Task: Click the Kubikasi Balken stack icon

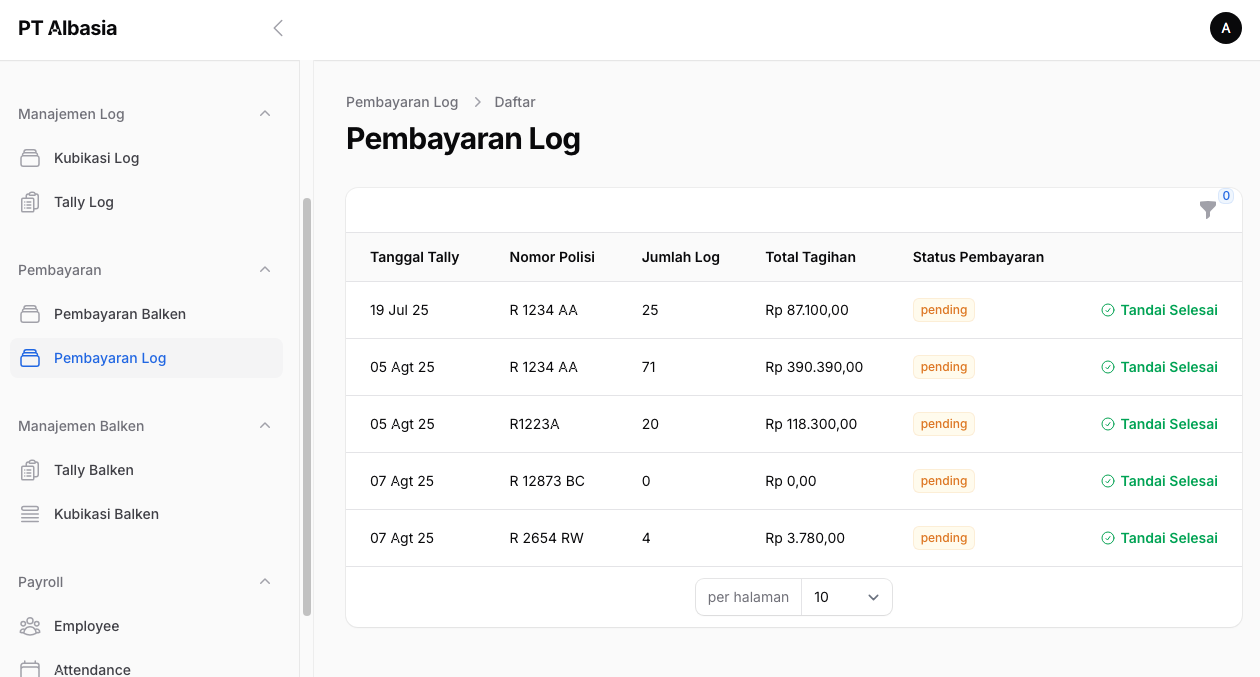Action: tap(30, 514)
